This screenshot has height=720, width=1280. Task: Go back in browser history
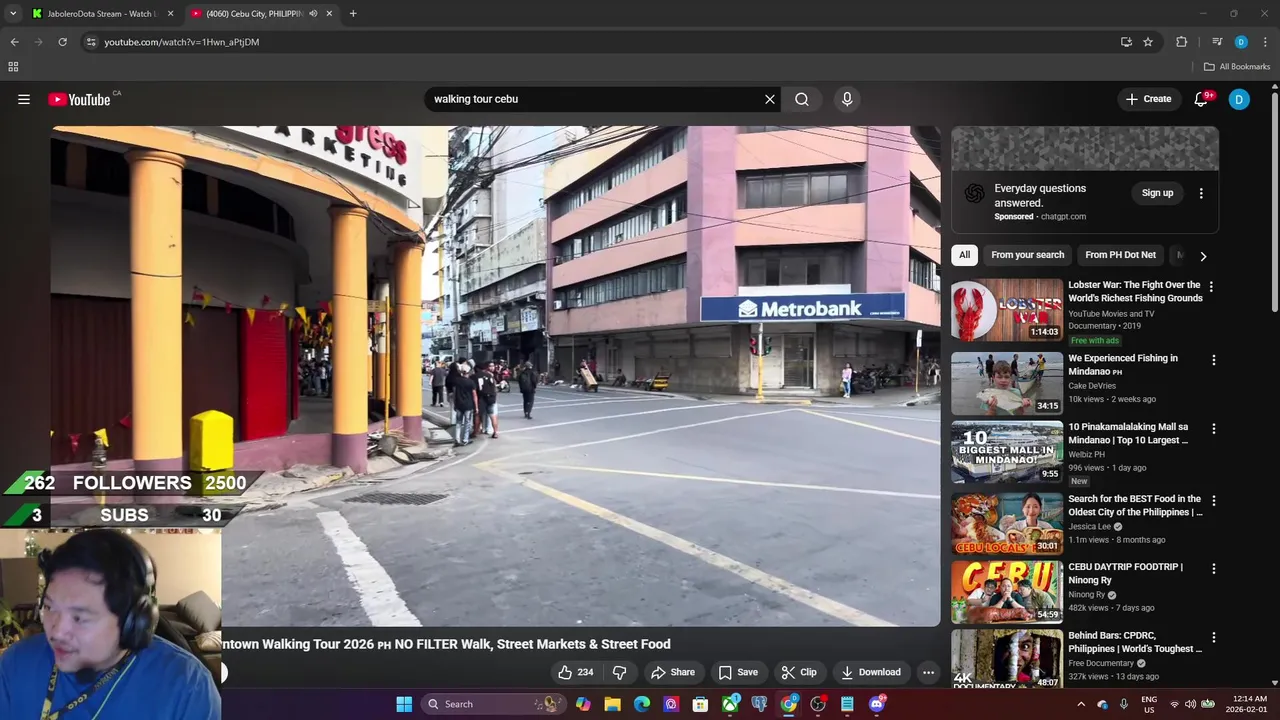pos(14,42)
